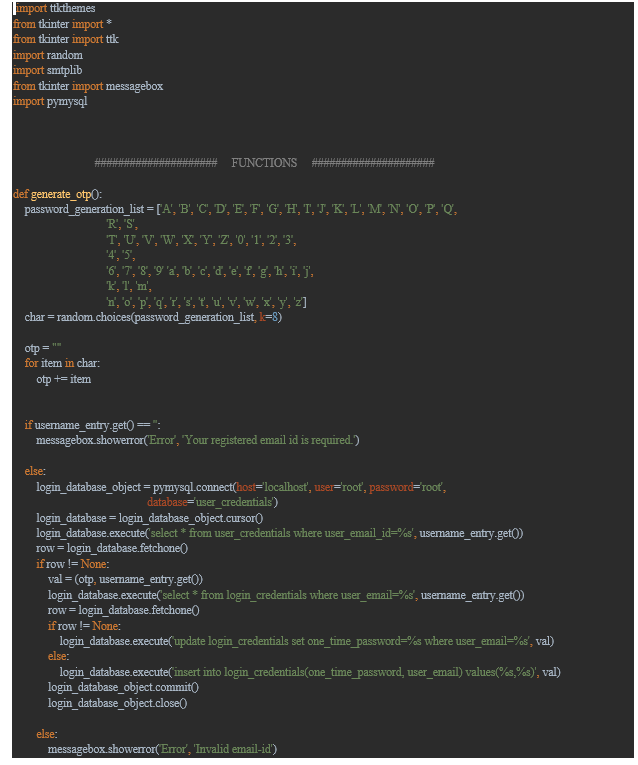
Task: Click the 'import smtplib' statement
Action: coord(47,70)
